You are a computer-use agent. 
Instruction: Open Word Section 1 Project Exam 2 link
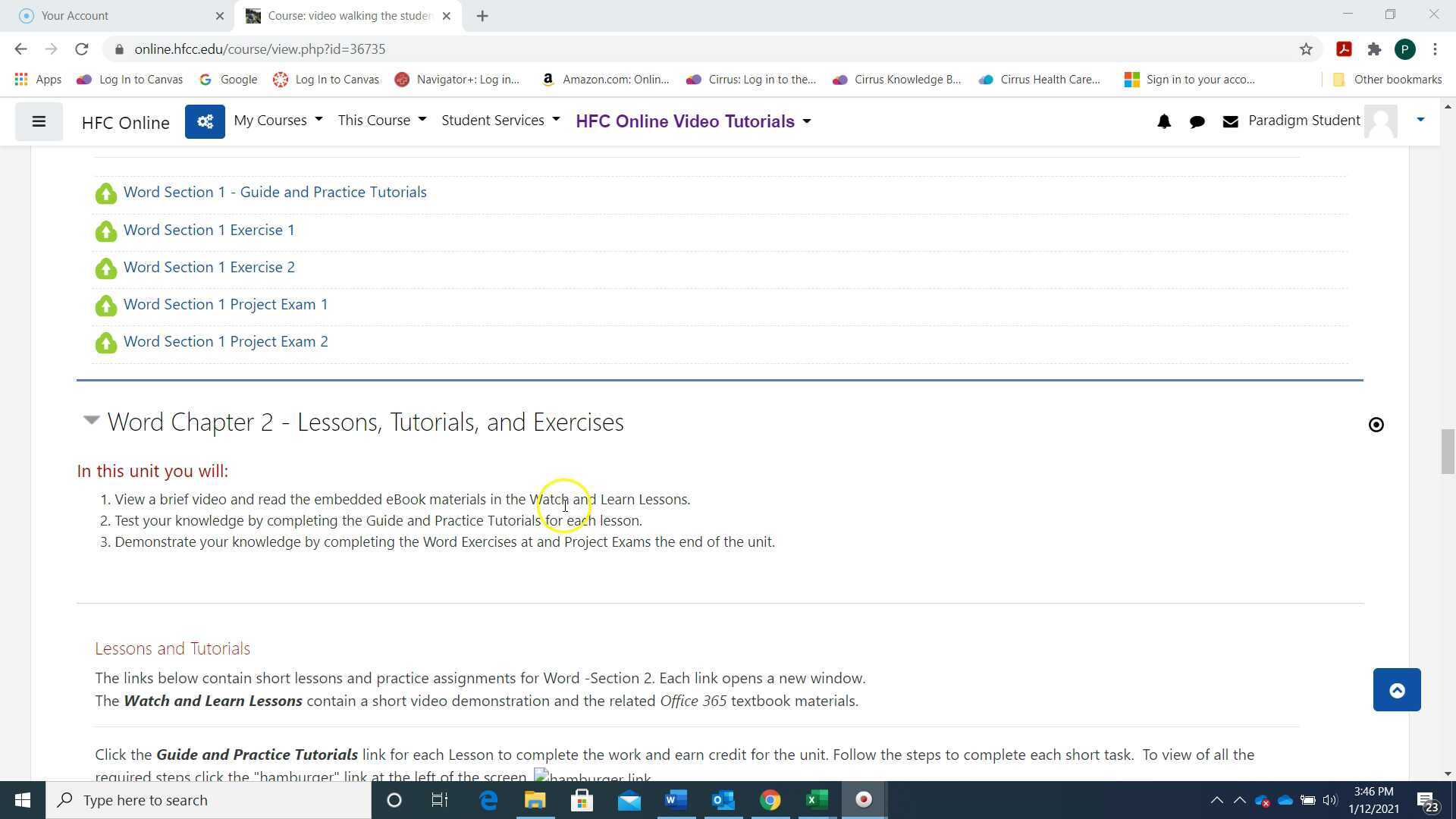225,341
